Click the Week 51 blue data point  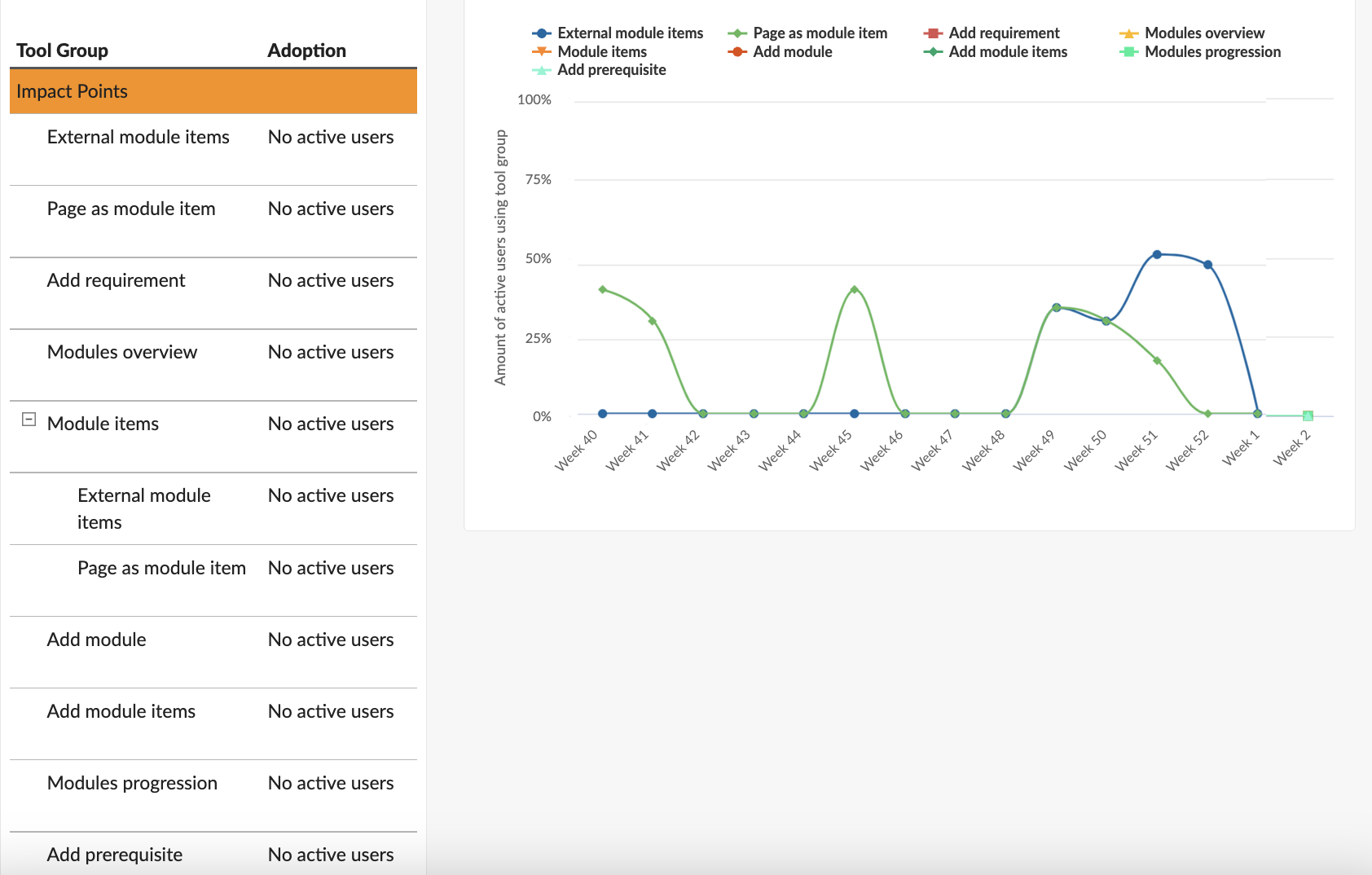[1157, 254]
